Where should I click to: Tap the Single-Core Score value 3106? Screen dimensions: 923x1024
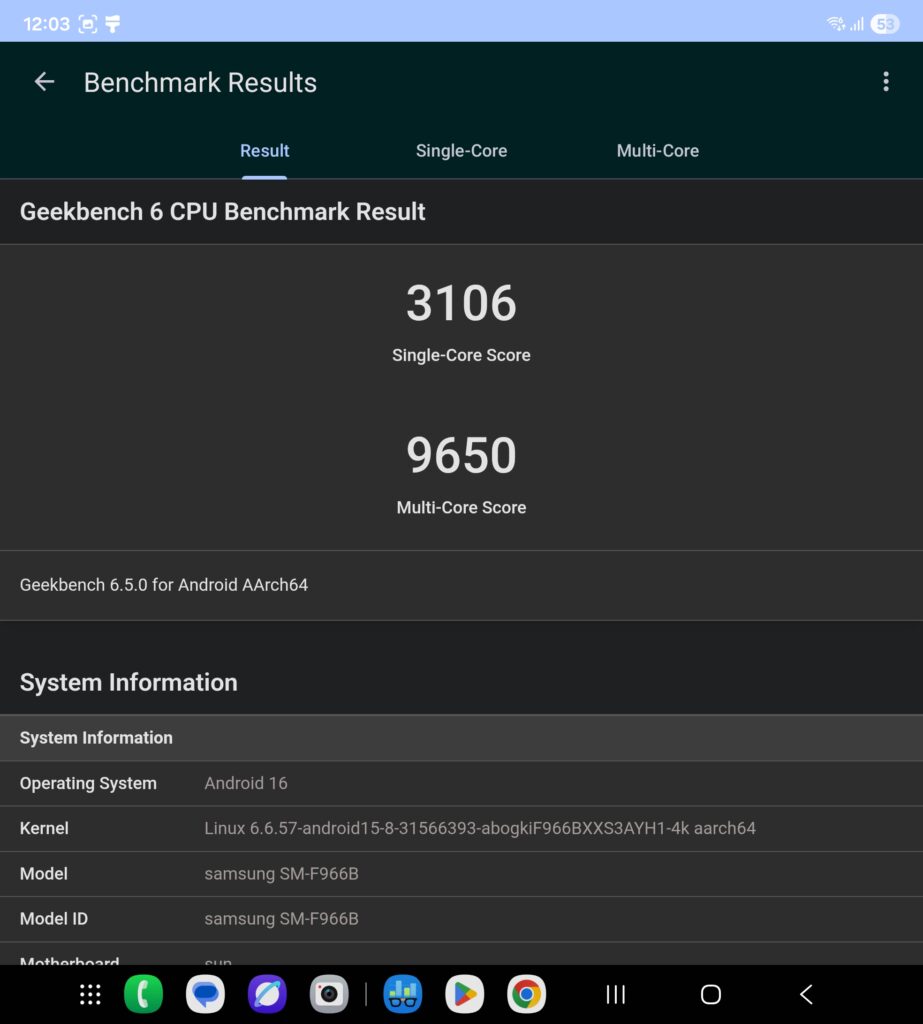[x=461, y=303]
